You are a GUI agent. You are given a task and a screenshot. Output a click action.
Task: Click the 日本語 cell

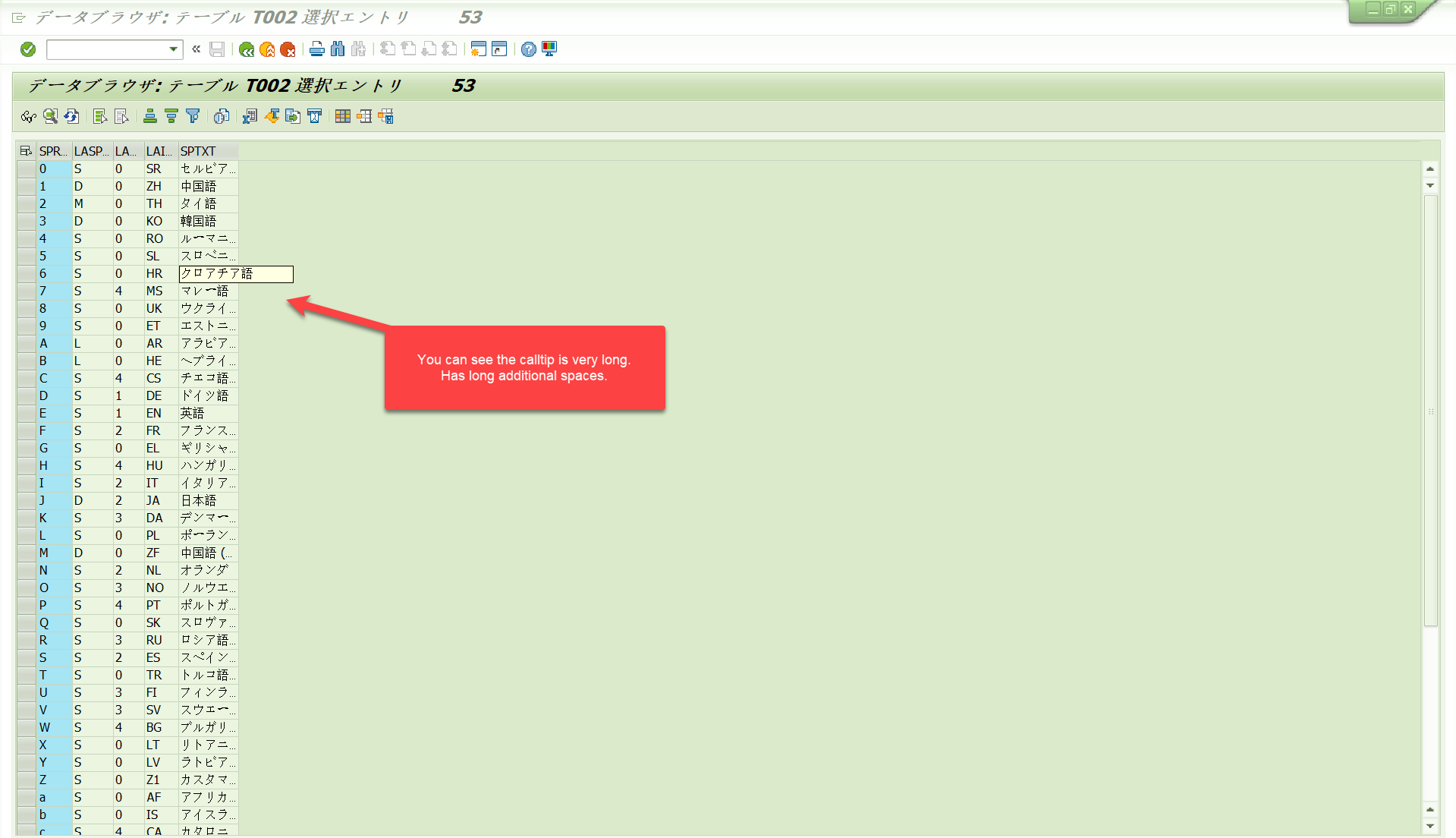208,500
